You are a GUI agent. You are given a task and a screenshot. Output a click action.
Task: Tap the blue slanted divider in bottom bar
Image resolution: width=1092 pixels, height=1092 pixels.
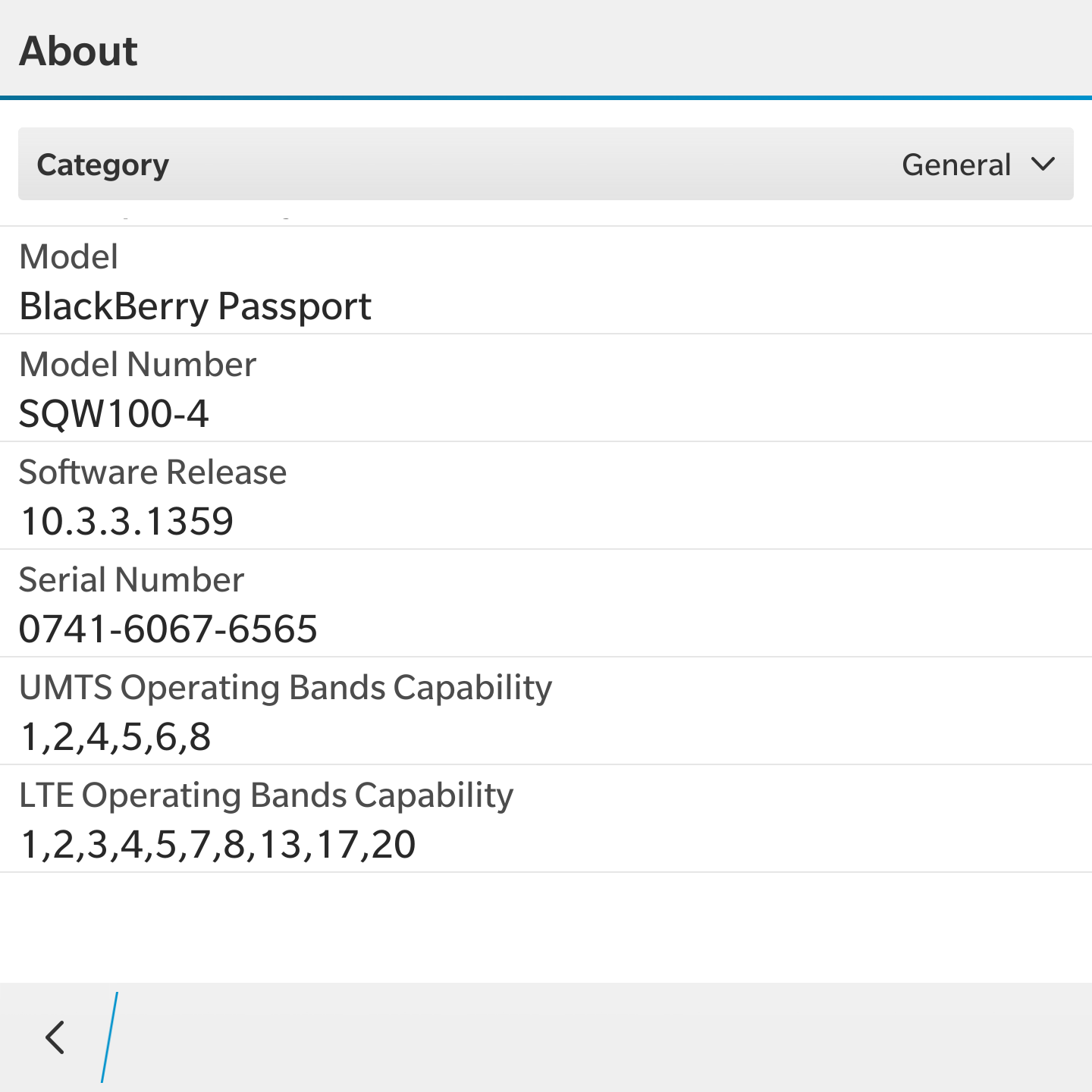pyautogui.click(x=110, y=1037)
